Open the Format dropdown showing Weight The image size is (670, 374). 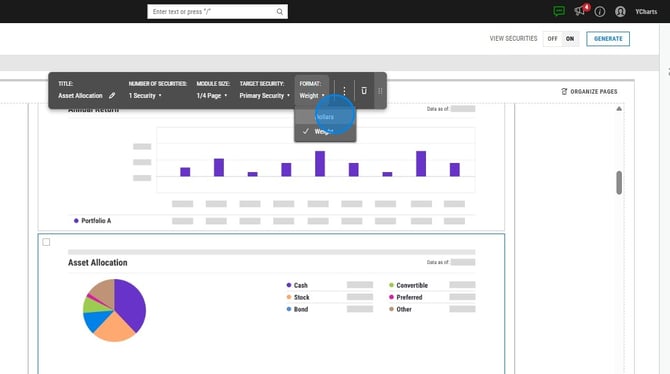tap(312, 95)
